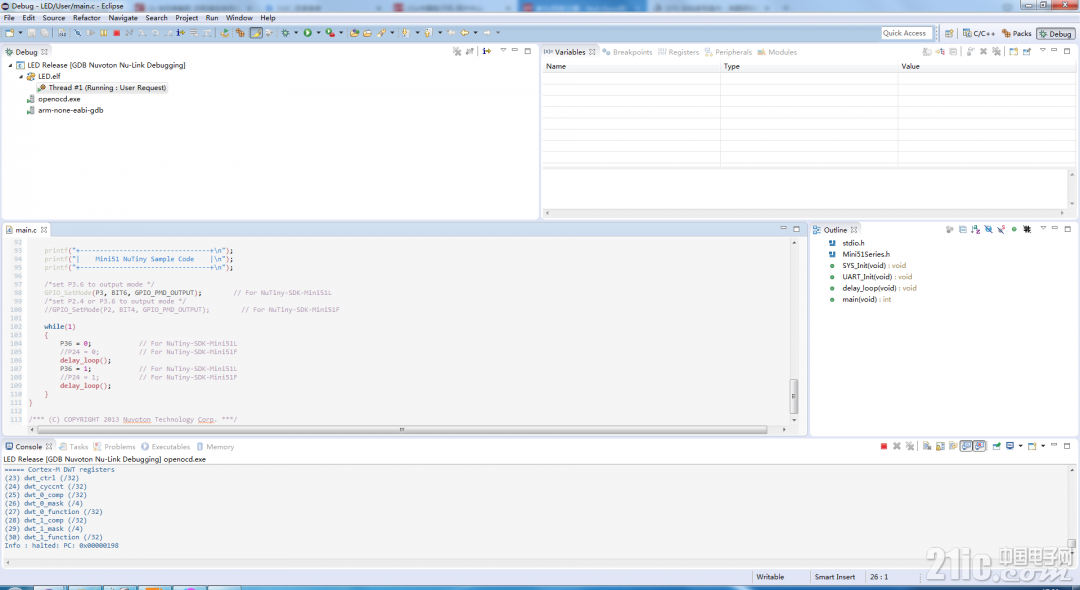Screen dimensions: 1080x590
Task: Click the External Tools run icon
Action: point(330,33)
